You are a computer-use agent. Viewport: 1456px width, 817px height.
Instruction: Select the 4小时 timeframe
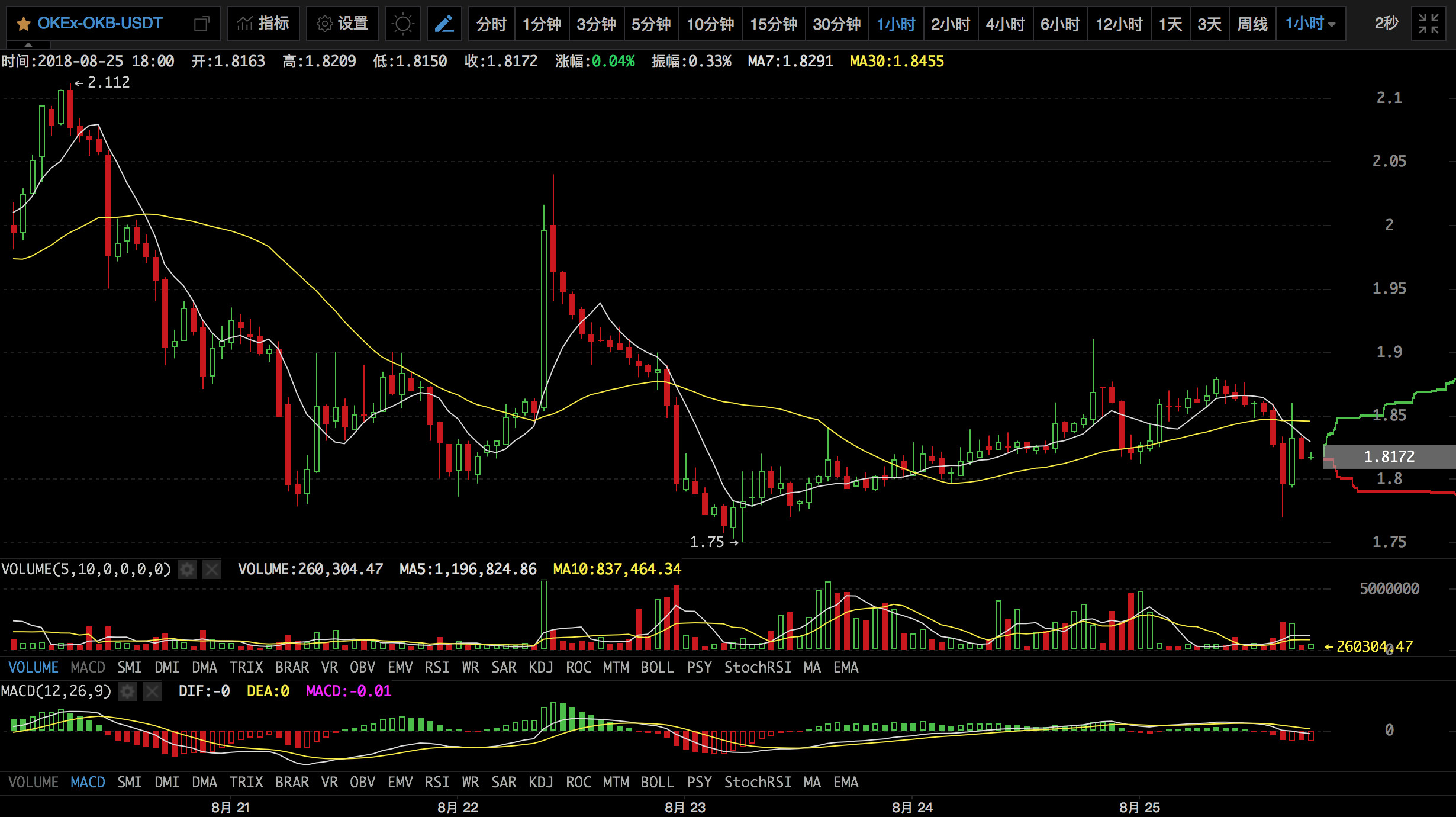pyautogui.click(x=1006, y=24)
